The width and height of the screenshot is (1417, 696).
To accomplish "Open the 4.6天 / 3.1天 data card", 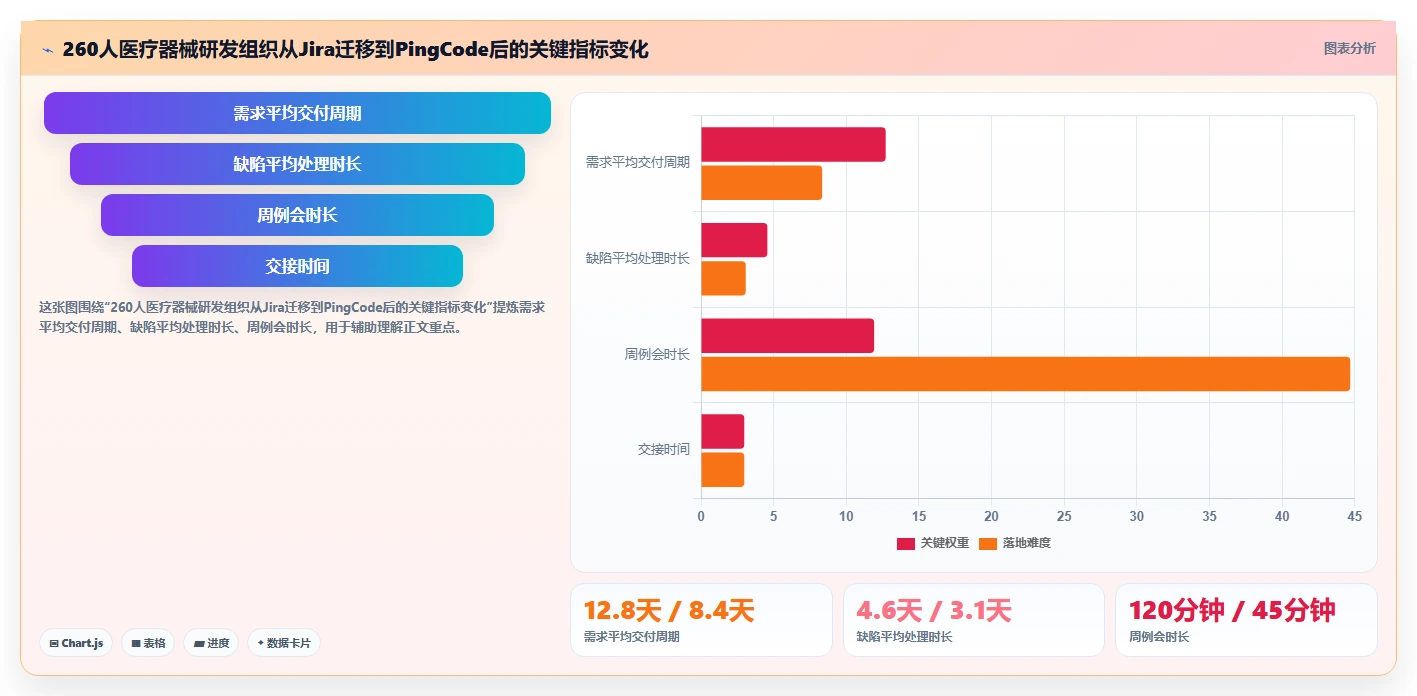I will [x=974, y=620].
